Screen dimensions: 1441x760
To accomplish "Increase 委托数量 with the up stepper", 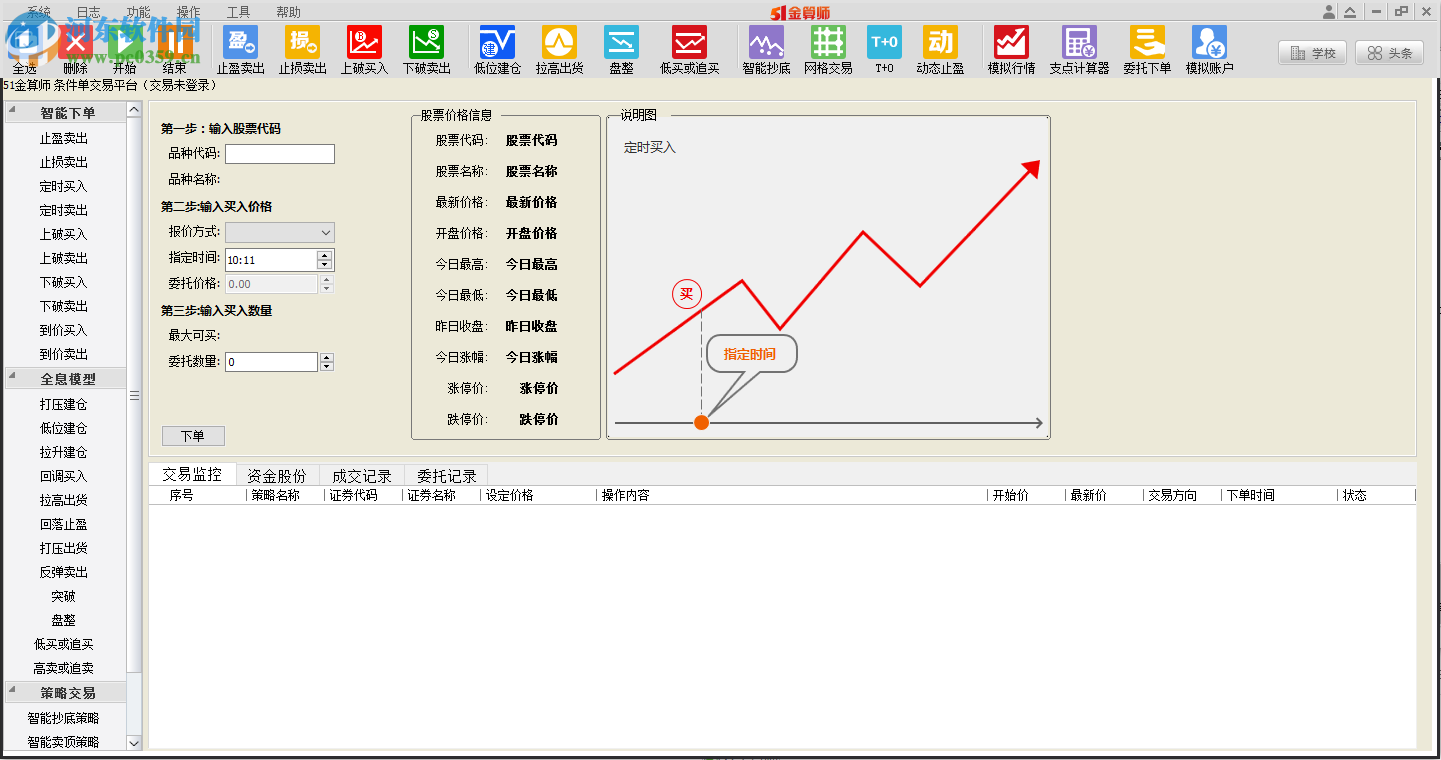I will click(326, 358).
